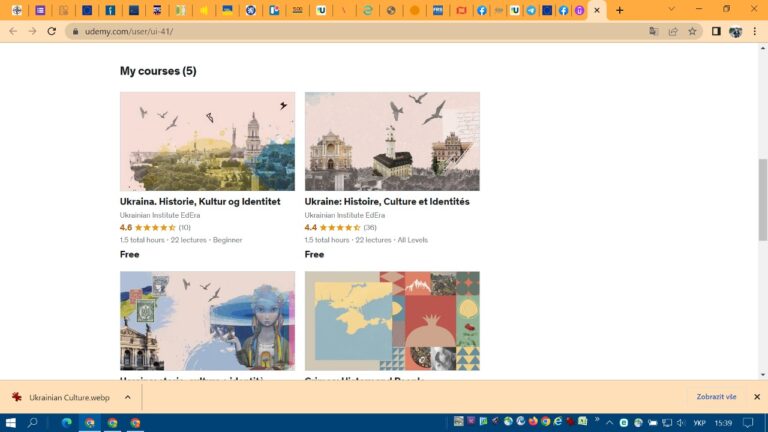Reload the Udemy page
The height and width of the screenshot is (432, 768).
(x=52, y=31)
